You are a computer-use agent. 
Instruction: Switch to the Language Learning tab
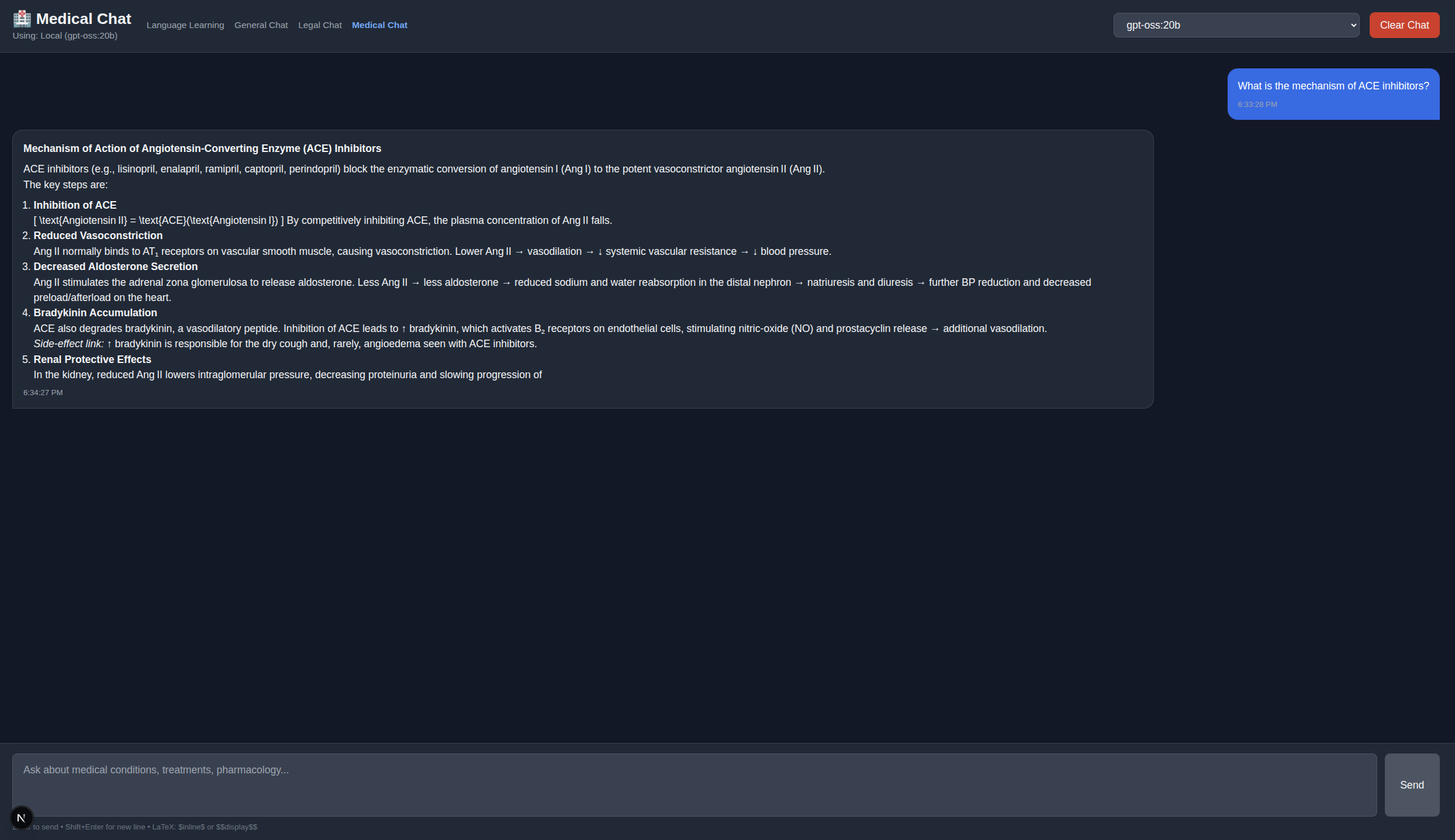[185, 25]
